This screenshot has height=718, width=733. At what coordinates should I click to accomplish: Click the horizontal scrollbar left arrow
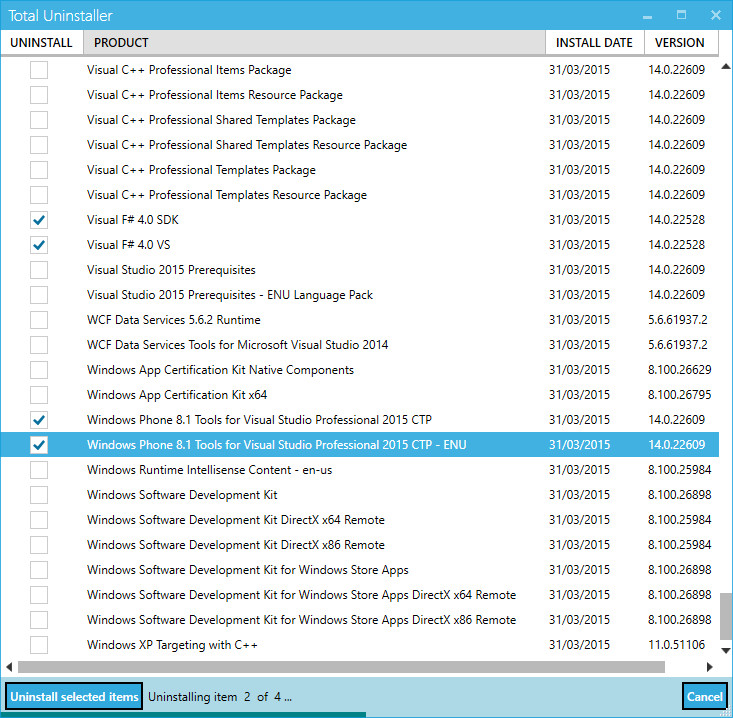(x=9, y=667)
